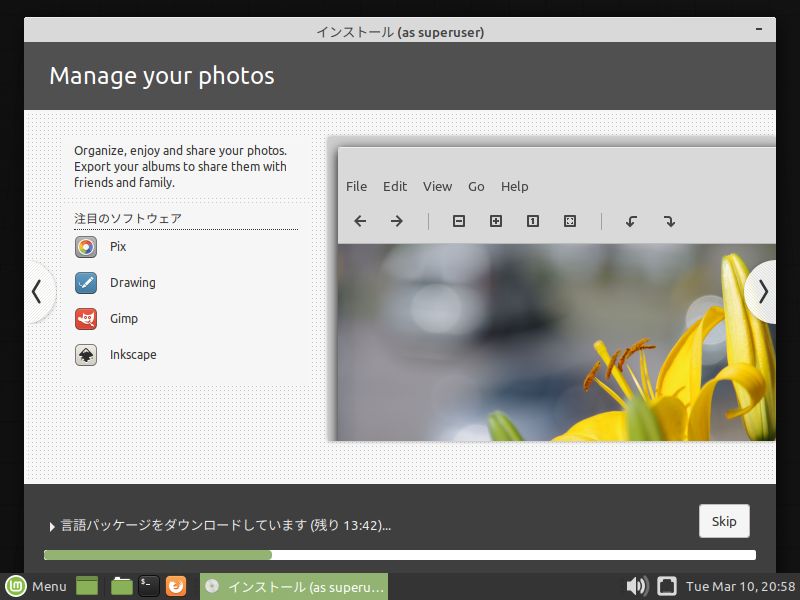Click the forward arrow in photo viewer toolbar
The image size is (800, 600).
(396, 221)
